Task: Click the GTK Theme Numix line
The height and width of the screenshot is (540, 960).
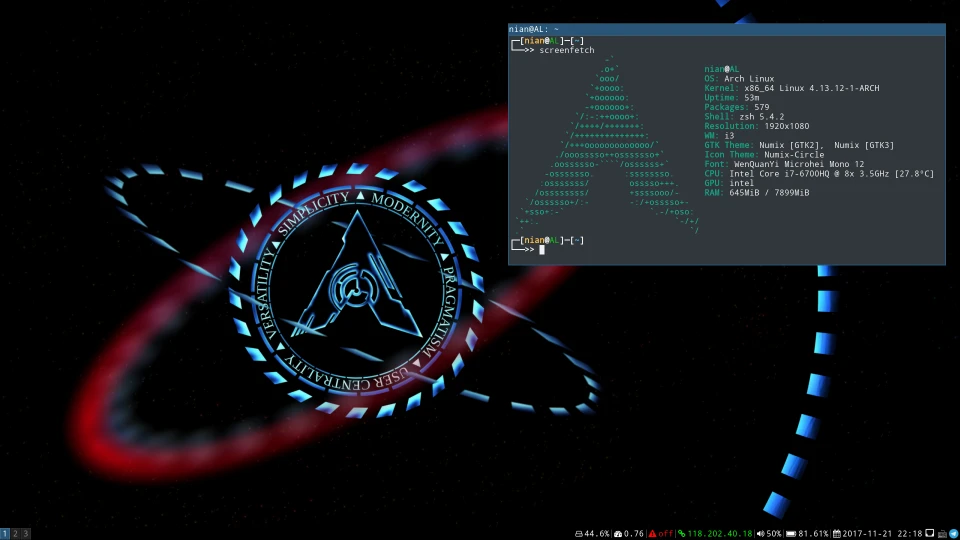Action: coord(799,145)
